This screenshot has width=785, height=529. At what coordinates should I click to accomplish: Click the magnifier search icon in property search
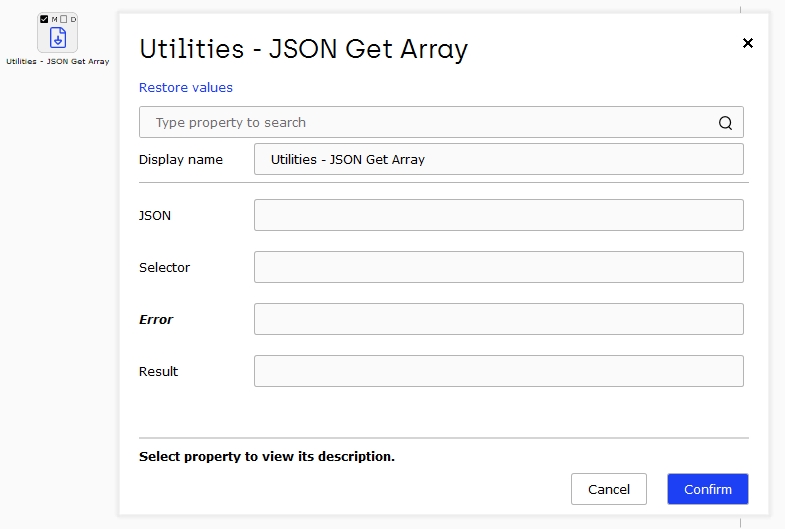click(x=725, y=123)
